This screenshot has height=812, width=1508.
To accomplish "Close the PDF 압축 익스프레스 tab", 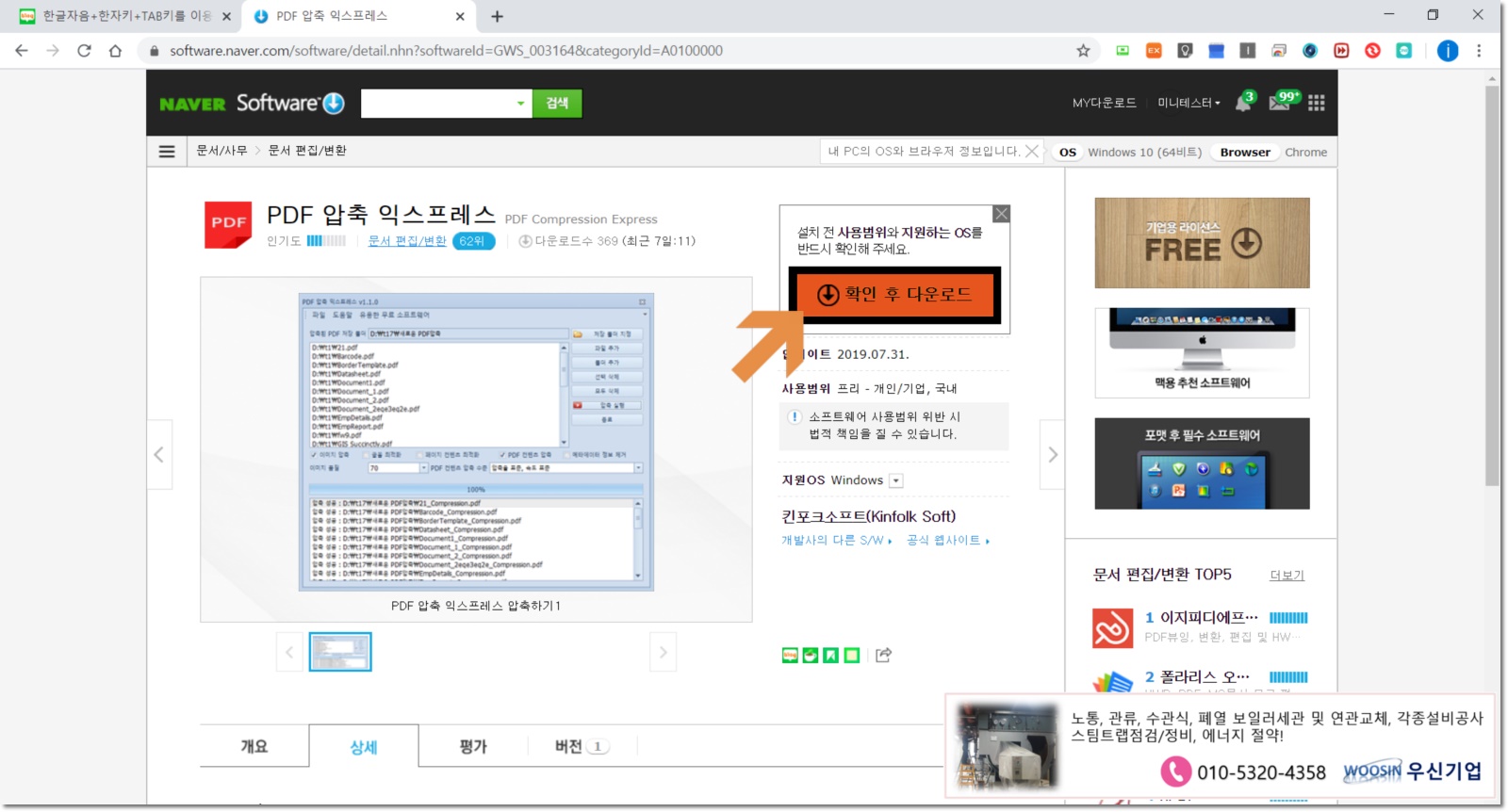I will tap(460, 16).
